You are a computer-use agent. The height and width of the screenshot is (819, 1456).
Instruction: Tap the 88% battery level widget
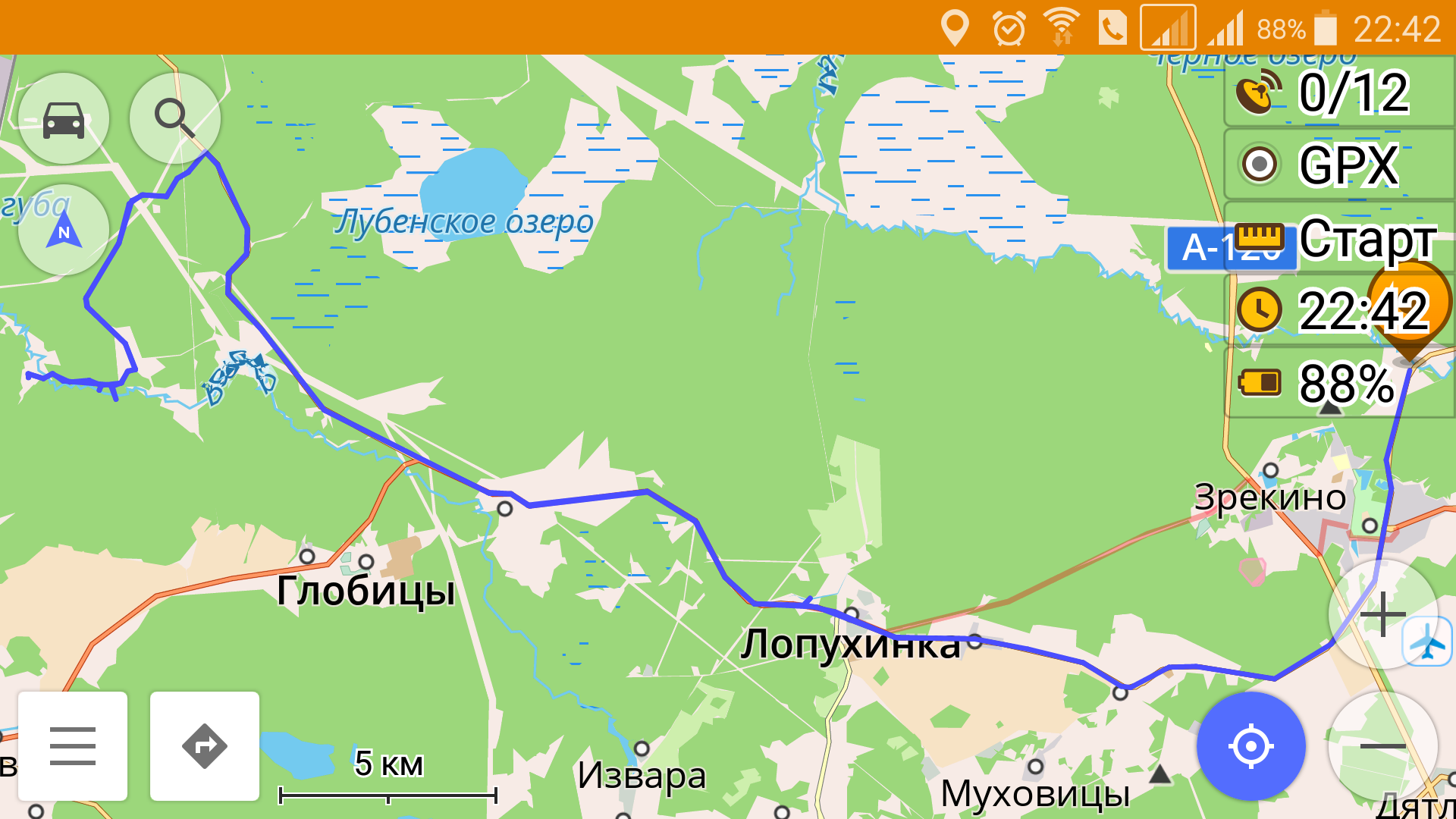(1340, 383)
